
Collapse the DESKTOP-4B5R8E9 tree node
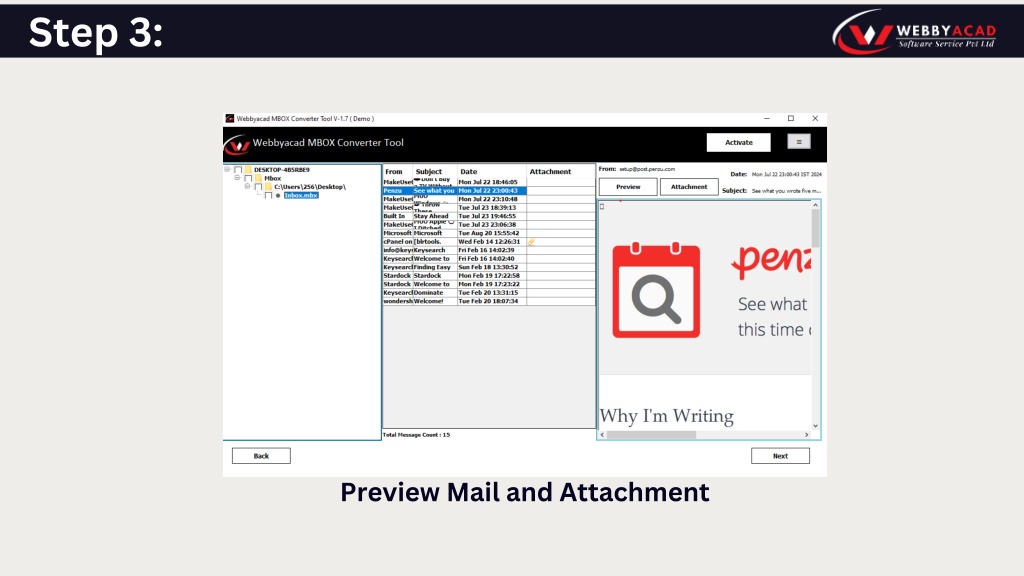point(227,170)
